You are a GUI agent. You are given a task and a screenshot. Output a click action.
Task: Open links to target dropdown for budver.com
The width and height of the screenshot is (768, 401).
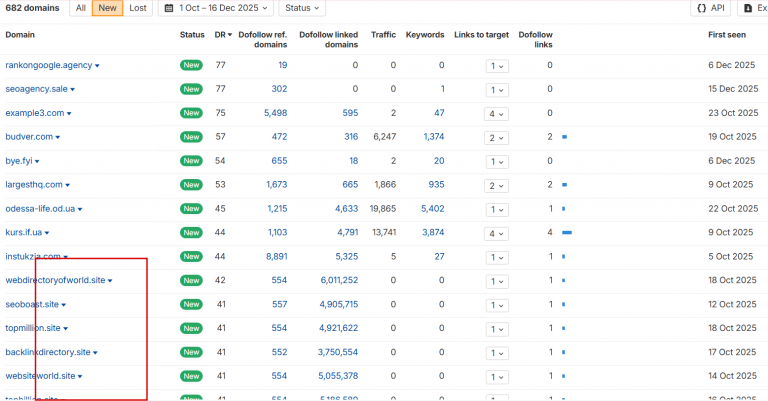(496, 138)
